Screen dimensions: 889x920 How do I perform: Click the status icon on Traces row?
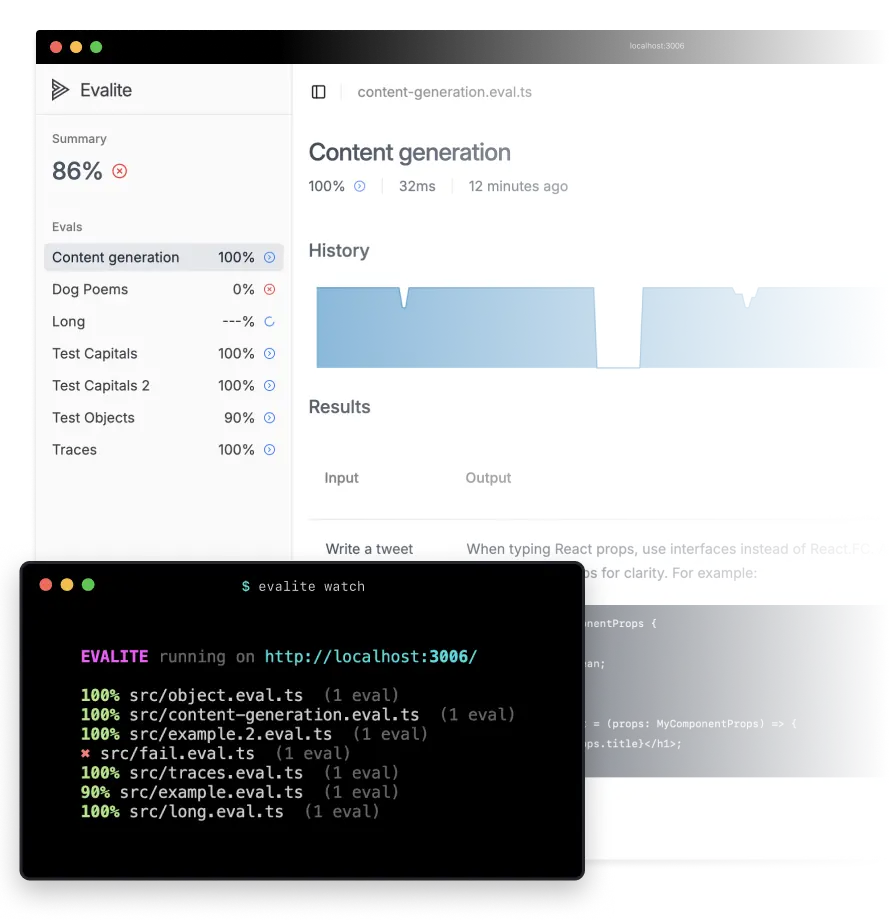[269, 449]
